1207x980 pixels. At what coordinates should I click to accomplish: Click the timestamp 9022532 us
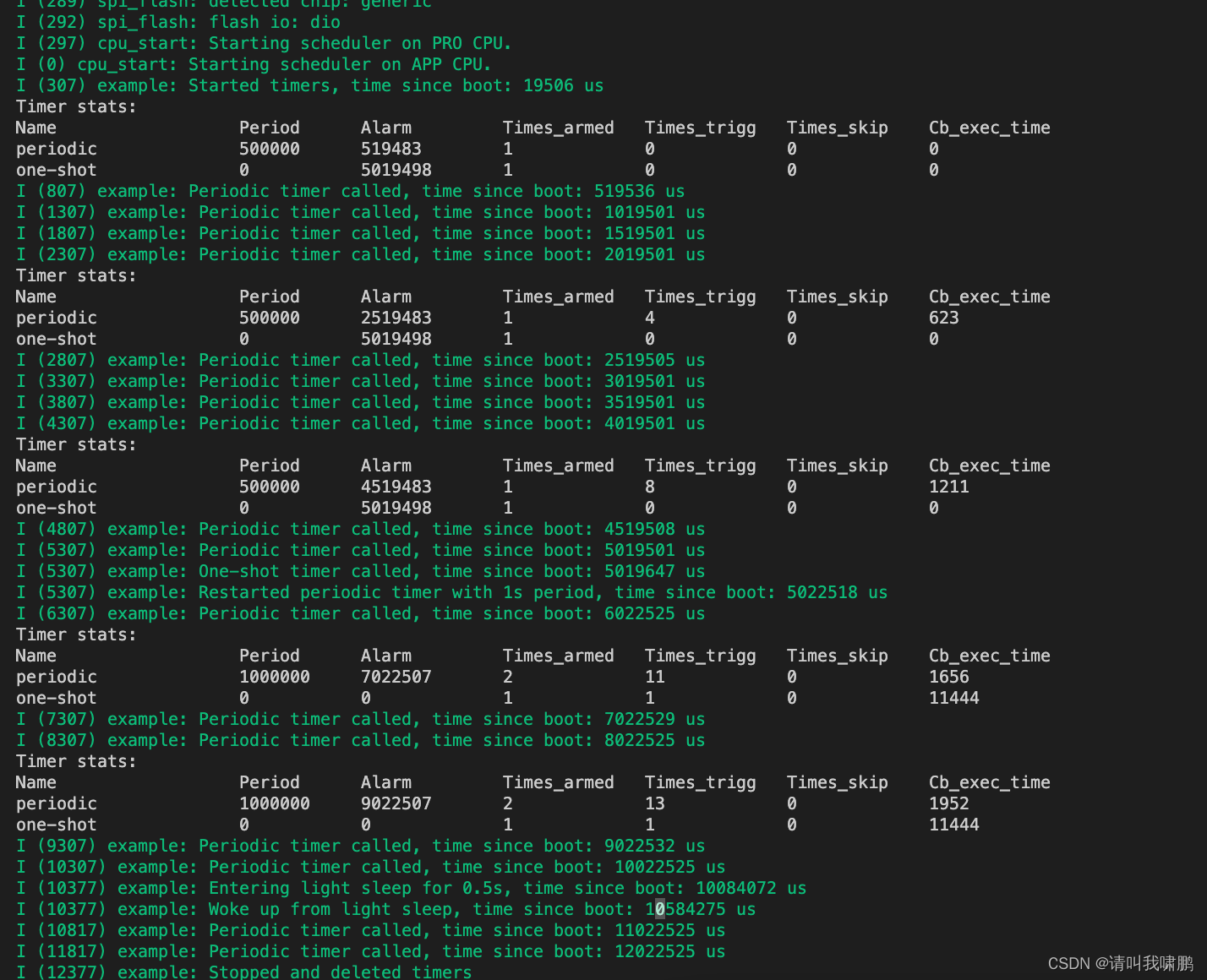[x=655, y=846]
